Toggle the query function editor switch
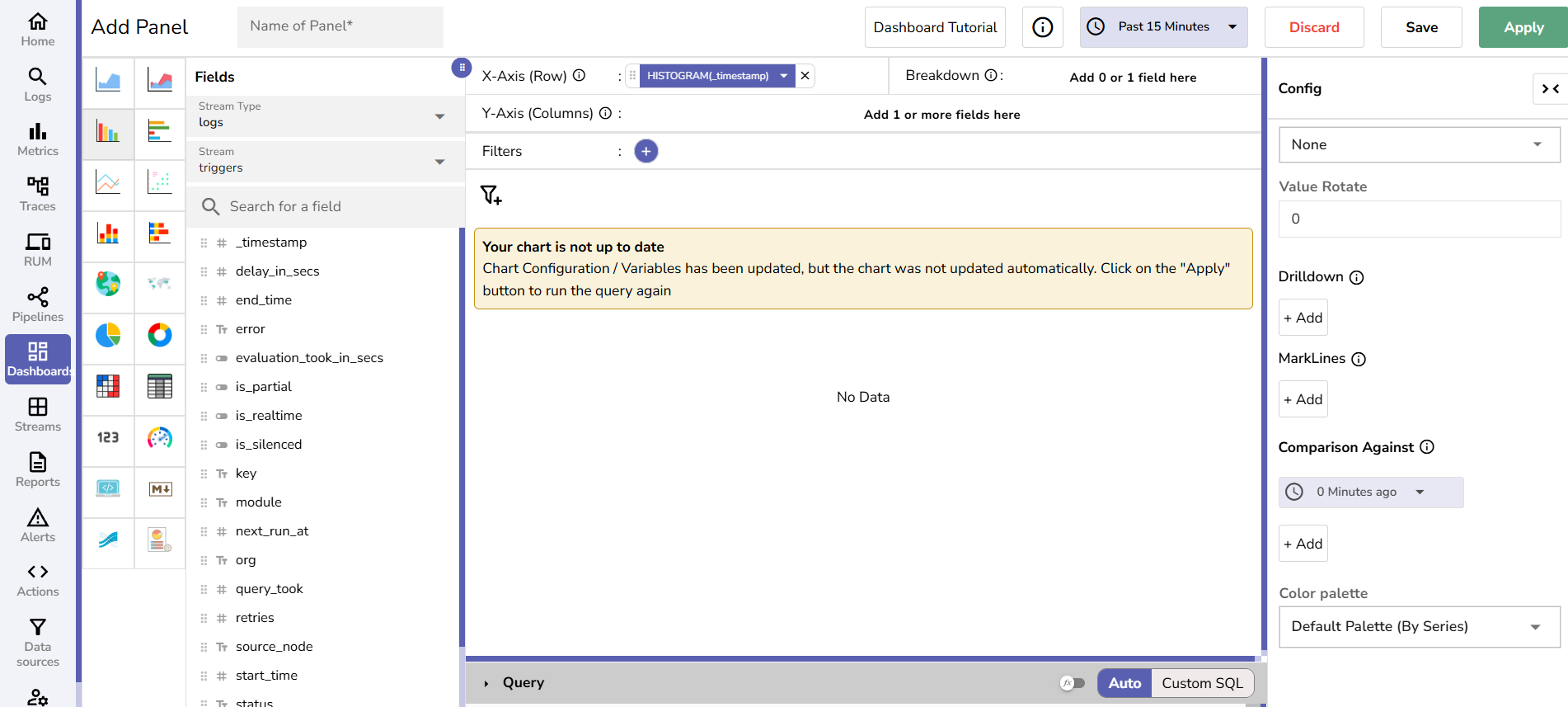Viewport: 1568px width, 707px height. (x=1073, y=683)
